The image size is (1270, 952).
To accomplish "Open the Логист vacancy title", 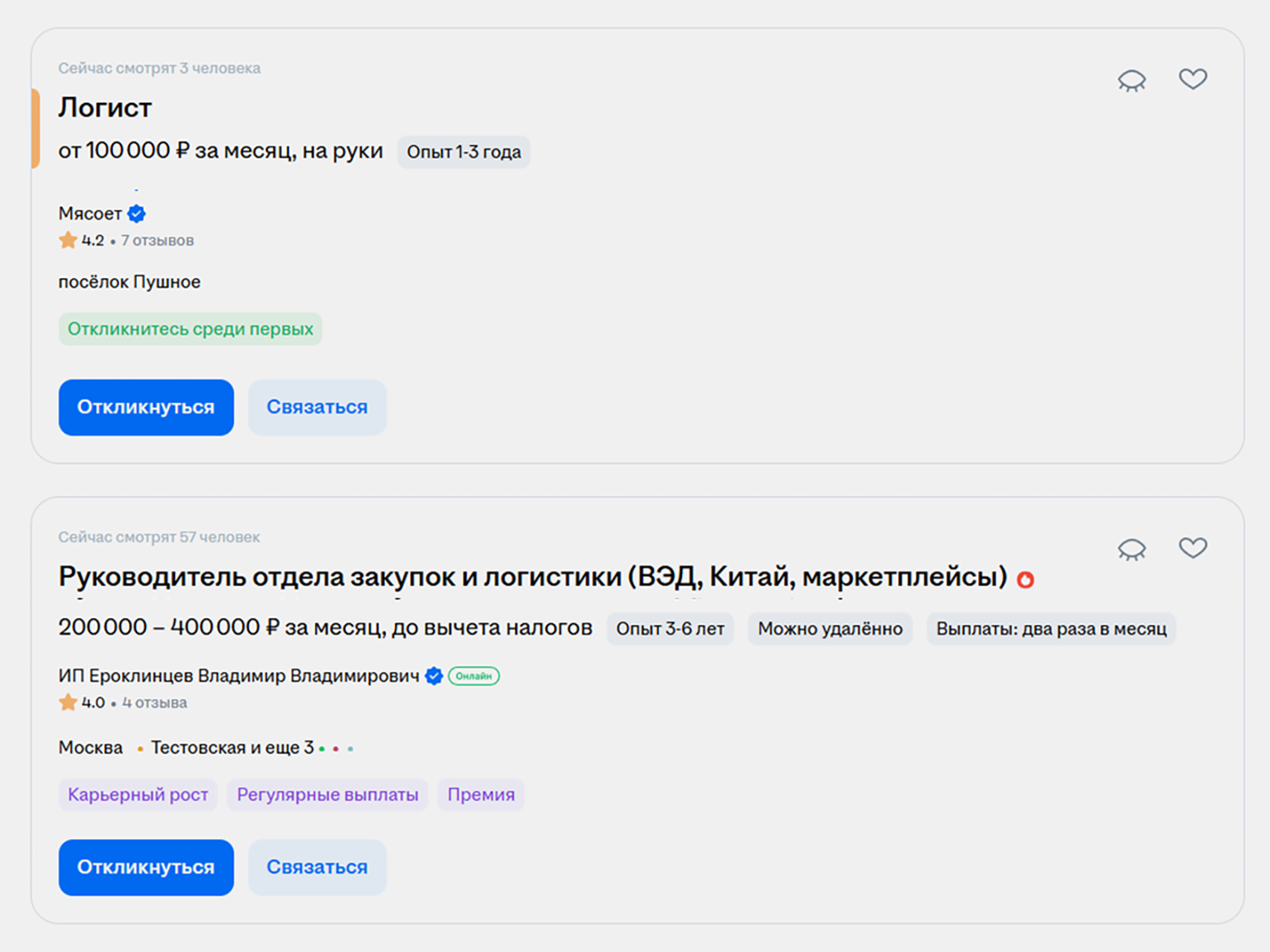I will pyautogui.click(x=105, y=108).
